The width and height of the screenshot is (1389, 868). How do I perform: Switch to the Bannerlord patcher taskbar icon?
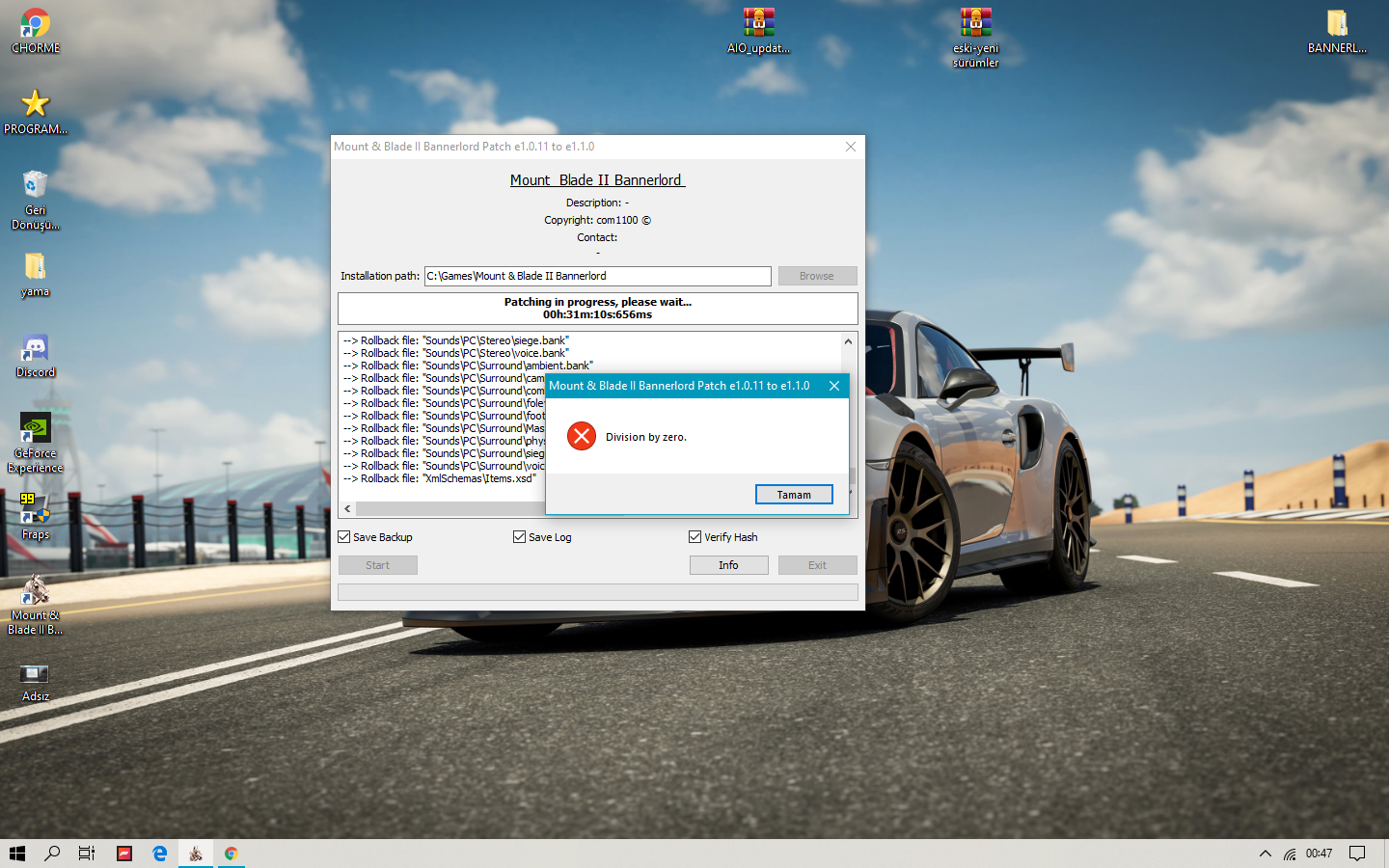pos(196,854)
